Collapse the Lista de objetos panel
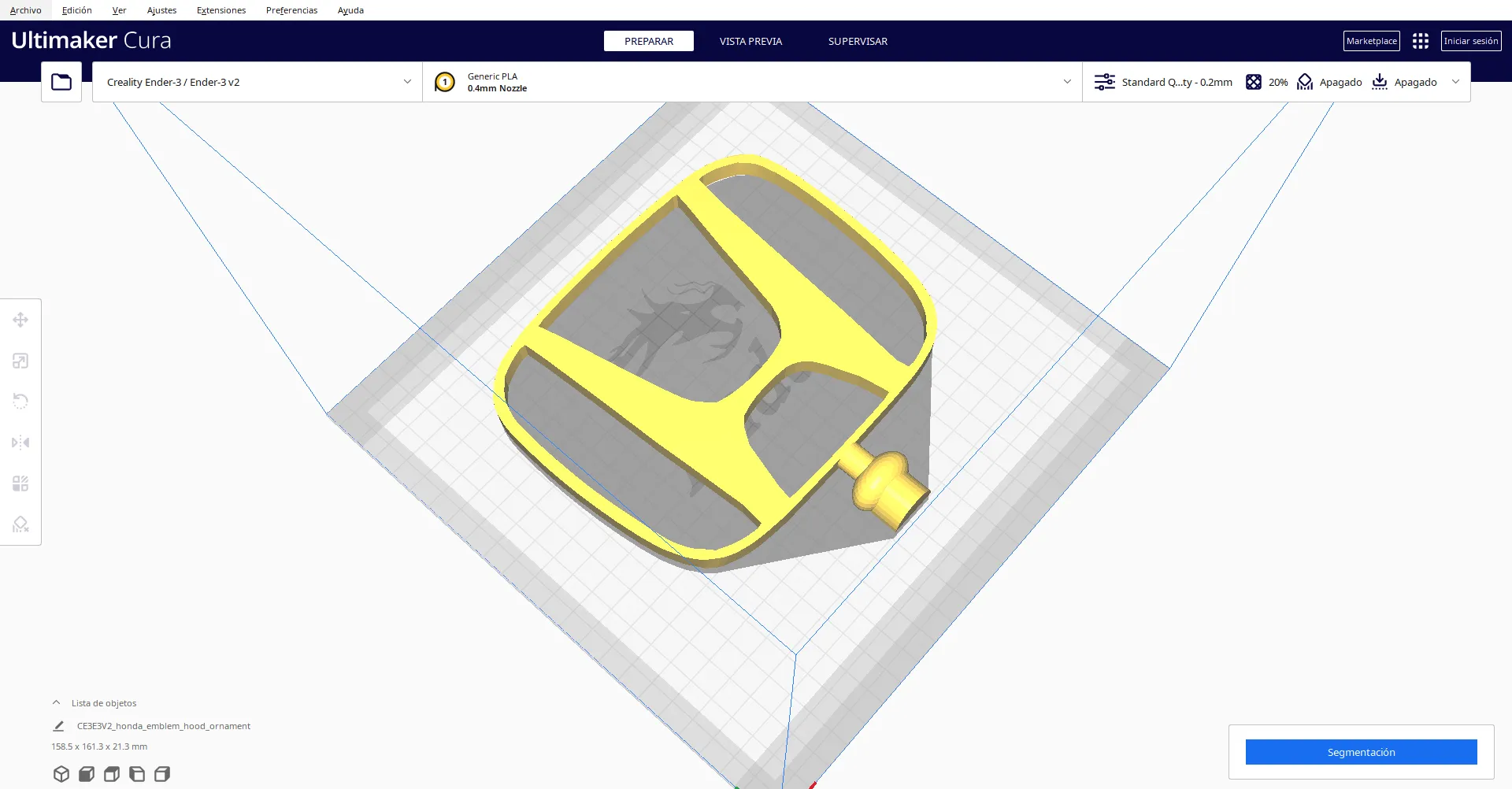The width and height of the screenshot is (1512, 789). tap(56, 703)
